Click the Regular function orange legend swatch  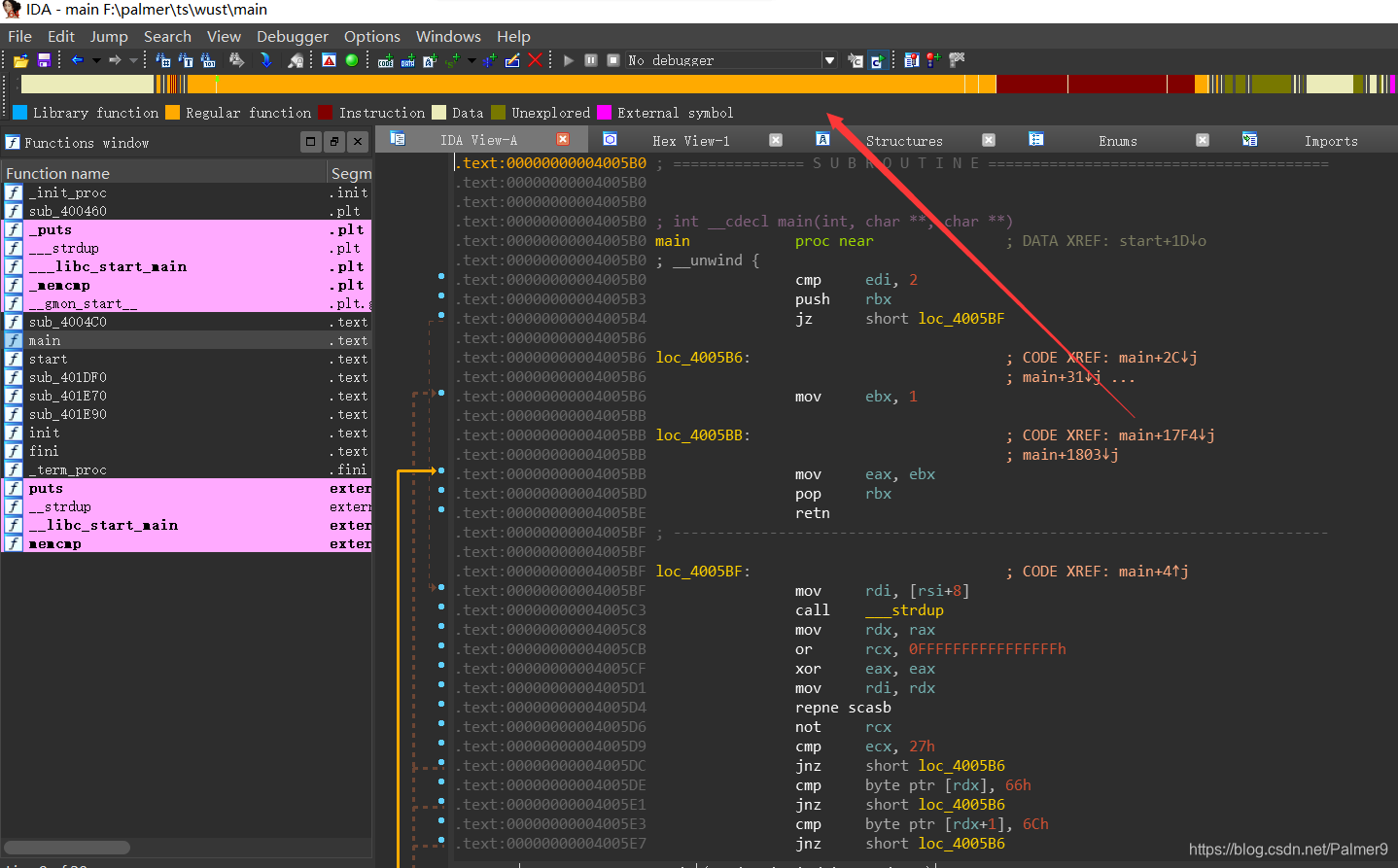[x=173, y=113]
